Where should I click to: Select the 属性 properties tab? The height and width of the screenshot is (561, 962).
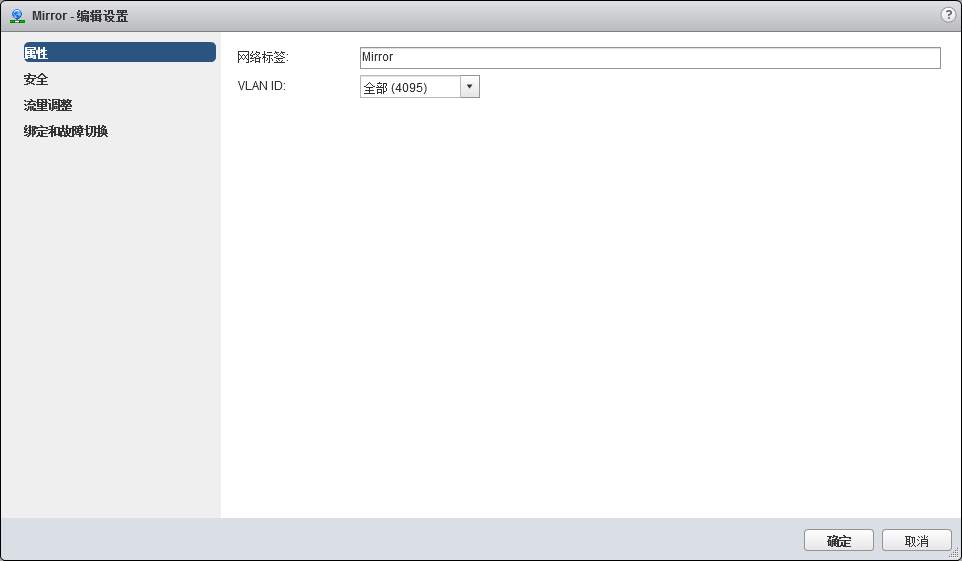click(120, 52)
